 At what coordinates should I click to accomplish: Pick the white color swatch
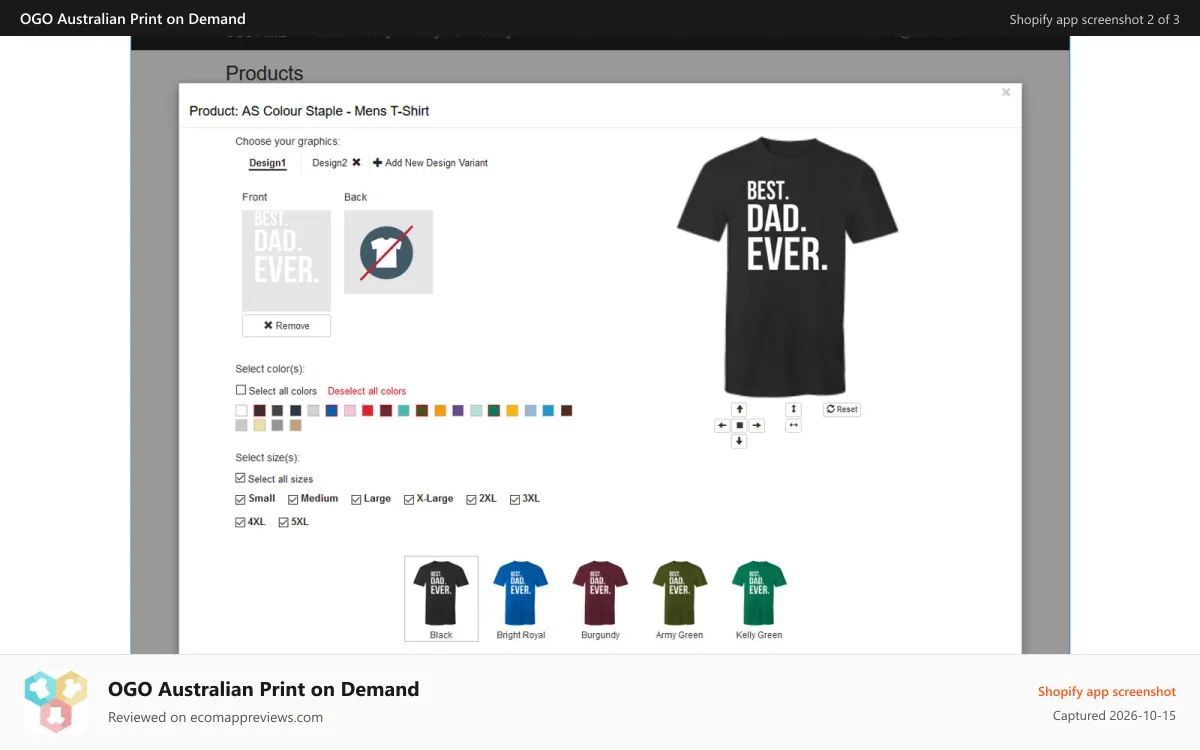click(241, 411)
